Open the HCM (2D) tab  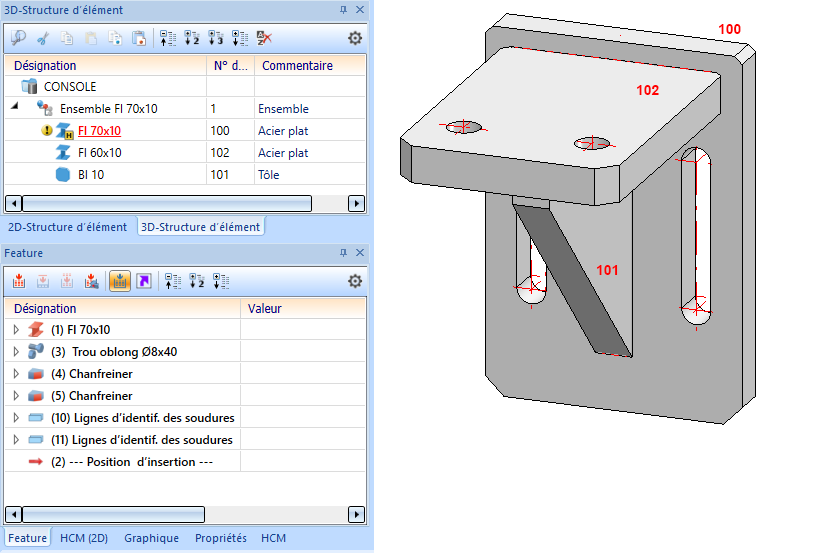click(84, 538)
